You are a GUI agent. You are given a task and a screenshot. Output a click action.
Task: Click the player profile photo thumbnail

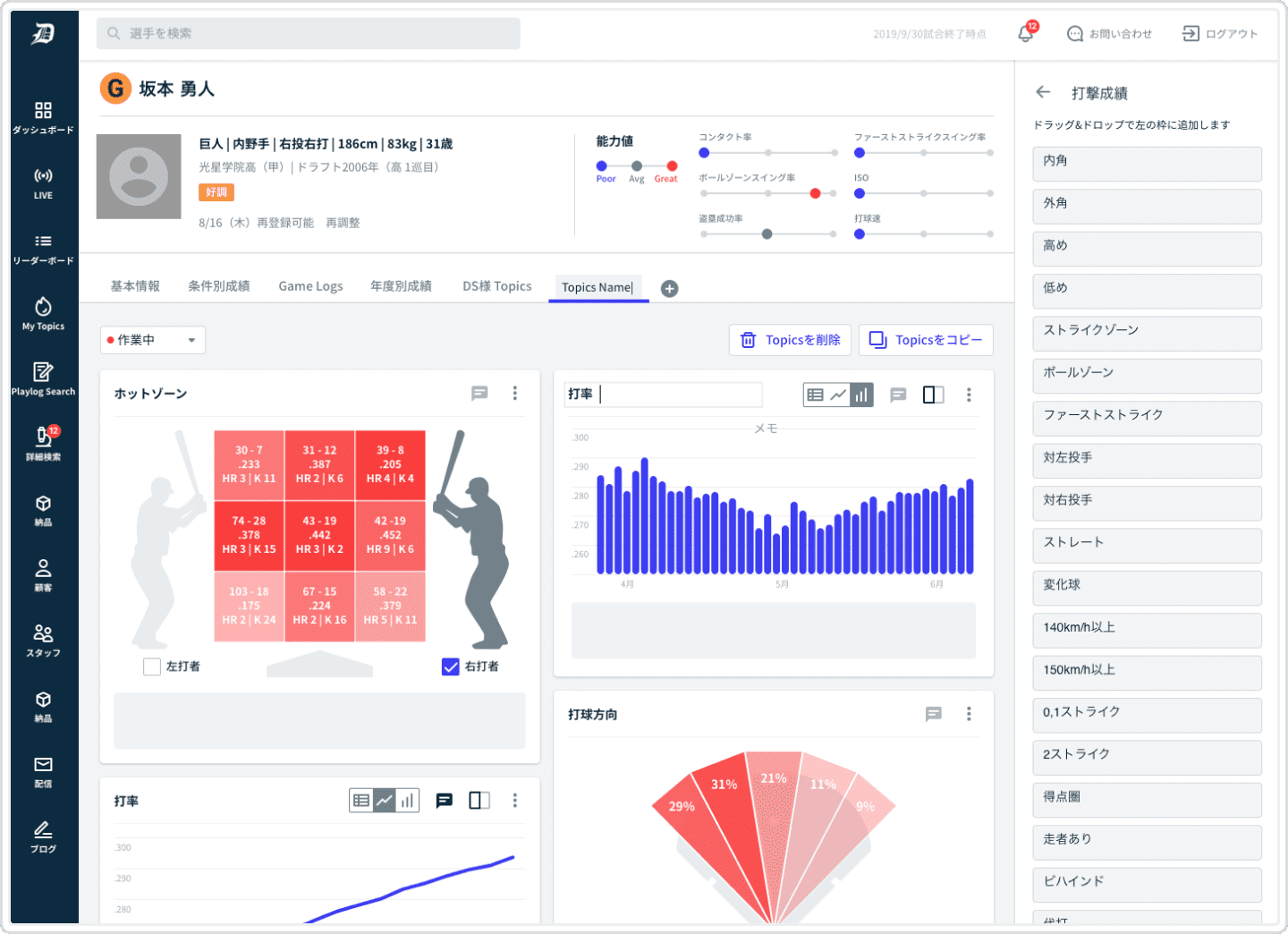(x=139, y=176)
